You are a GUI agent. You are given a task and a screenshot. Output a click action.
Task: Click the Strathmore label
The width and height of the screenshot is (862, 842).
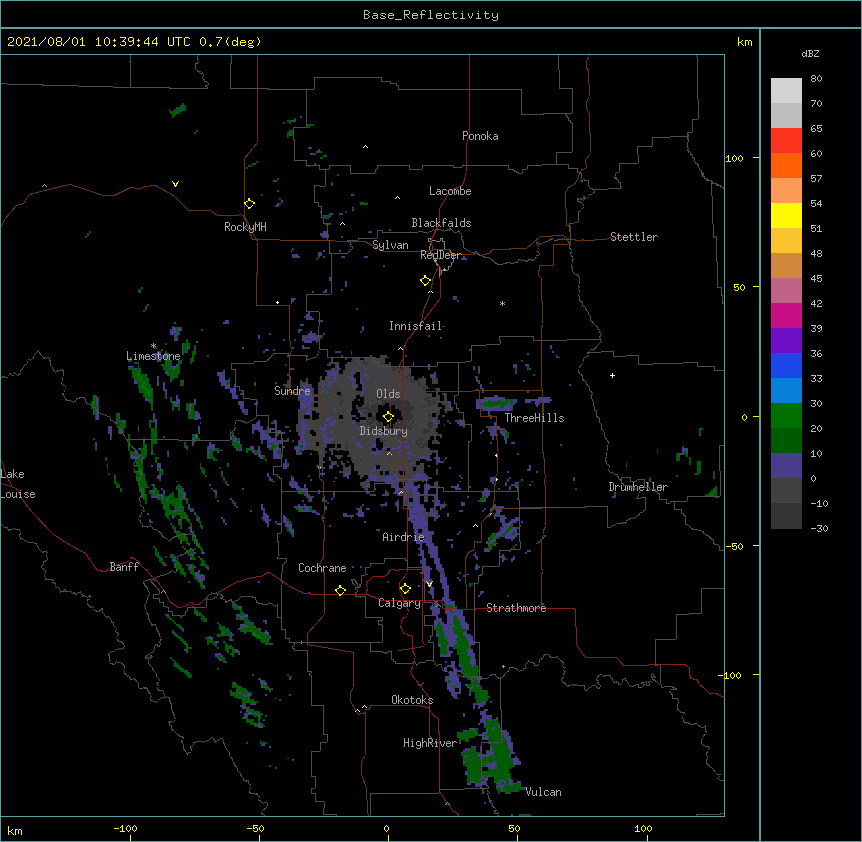click(x=516, y=608)
